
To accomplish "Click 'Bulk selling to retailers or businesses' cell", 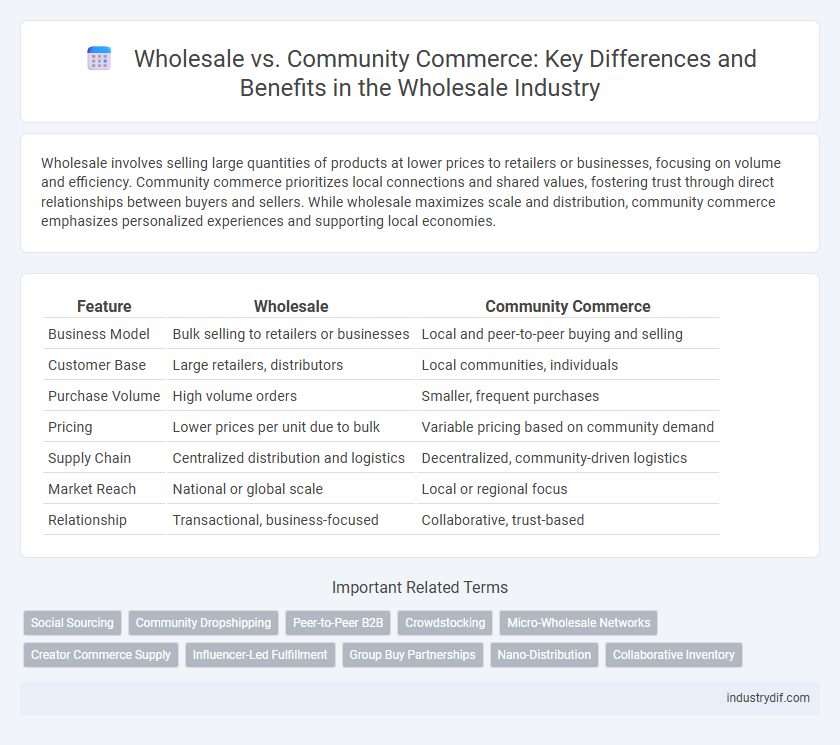I will [291, 334].
